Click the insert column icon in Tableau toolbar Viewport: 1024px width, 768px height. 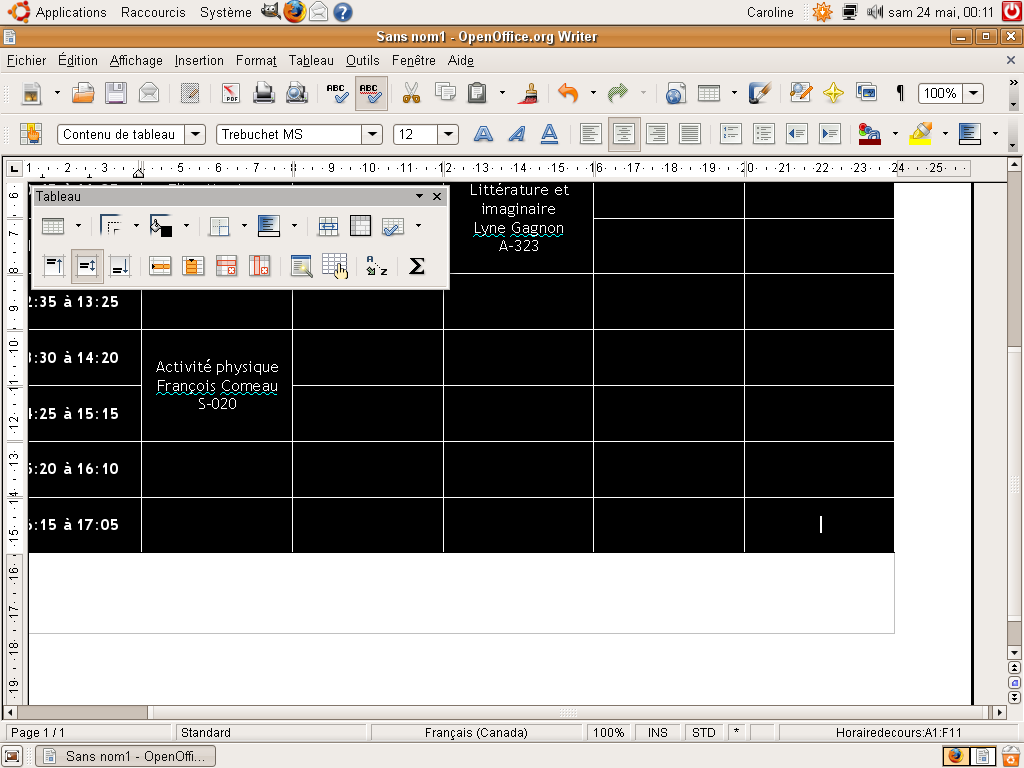click(193, 266)
